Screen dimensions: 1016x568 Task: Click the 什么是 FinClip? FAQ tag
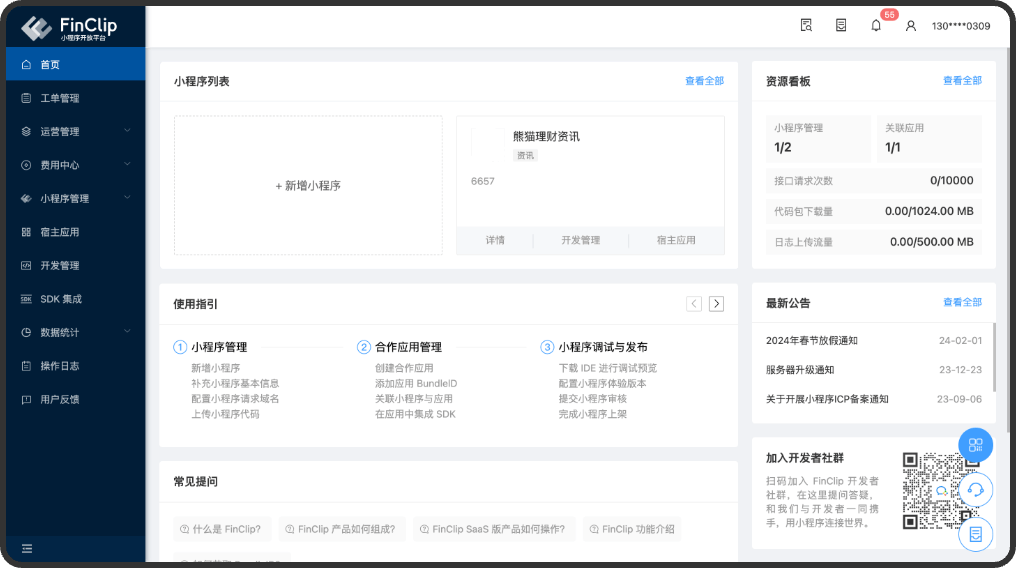point(220,529)
